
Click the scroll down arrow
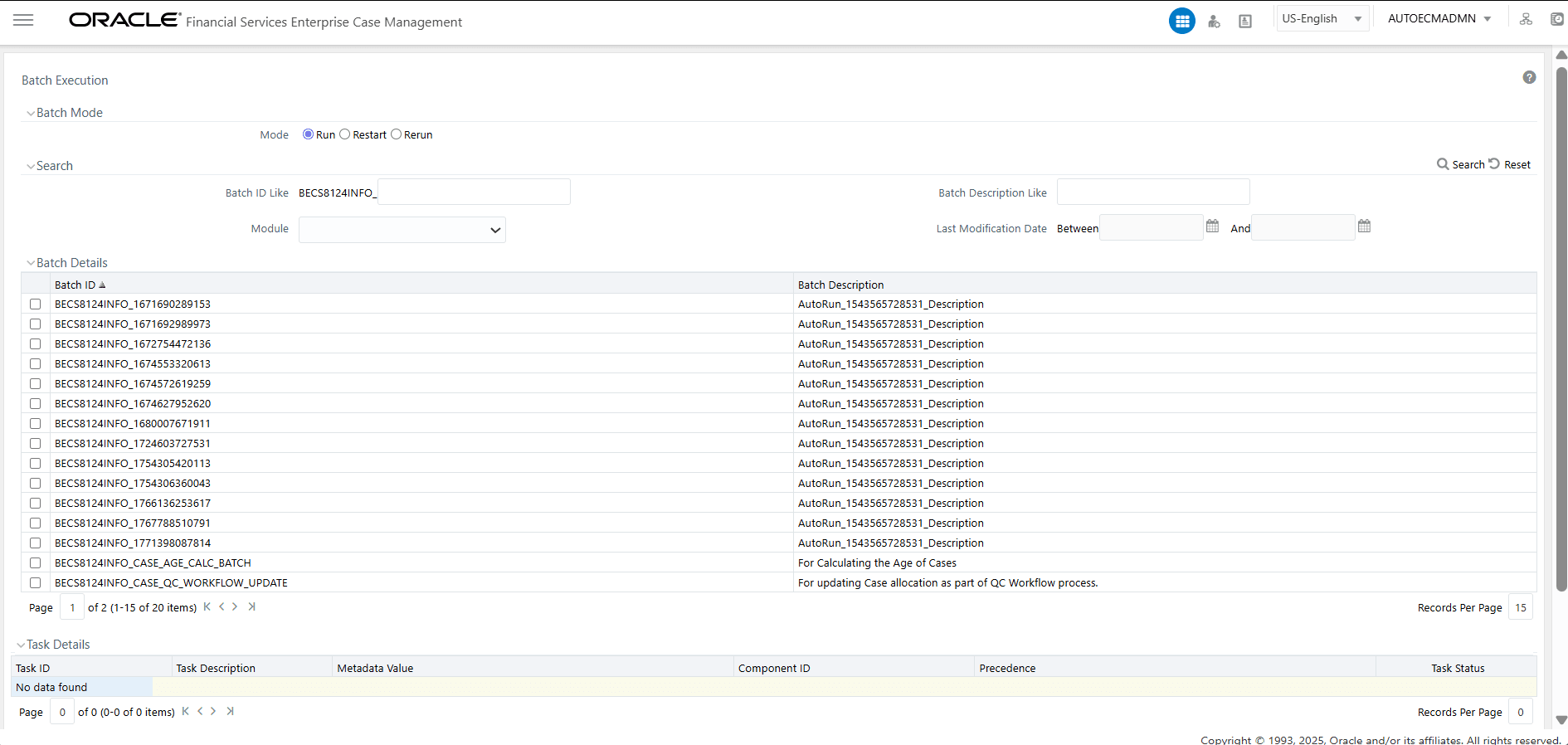pyautogui.click(x=1561, y=720)
